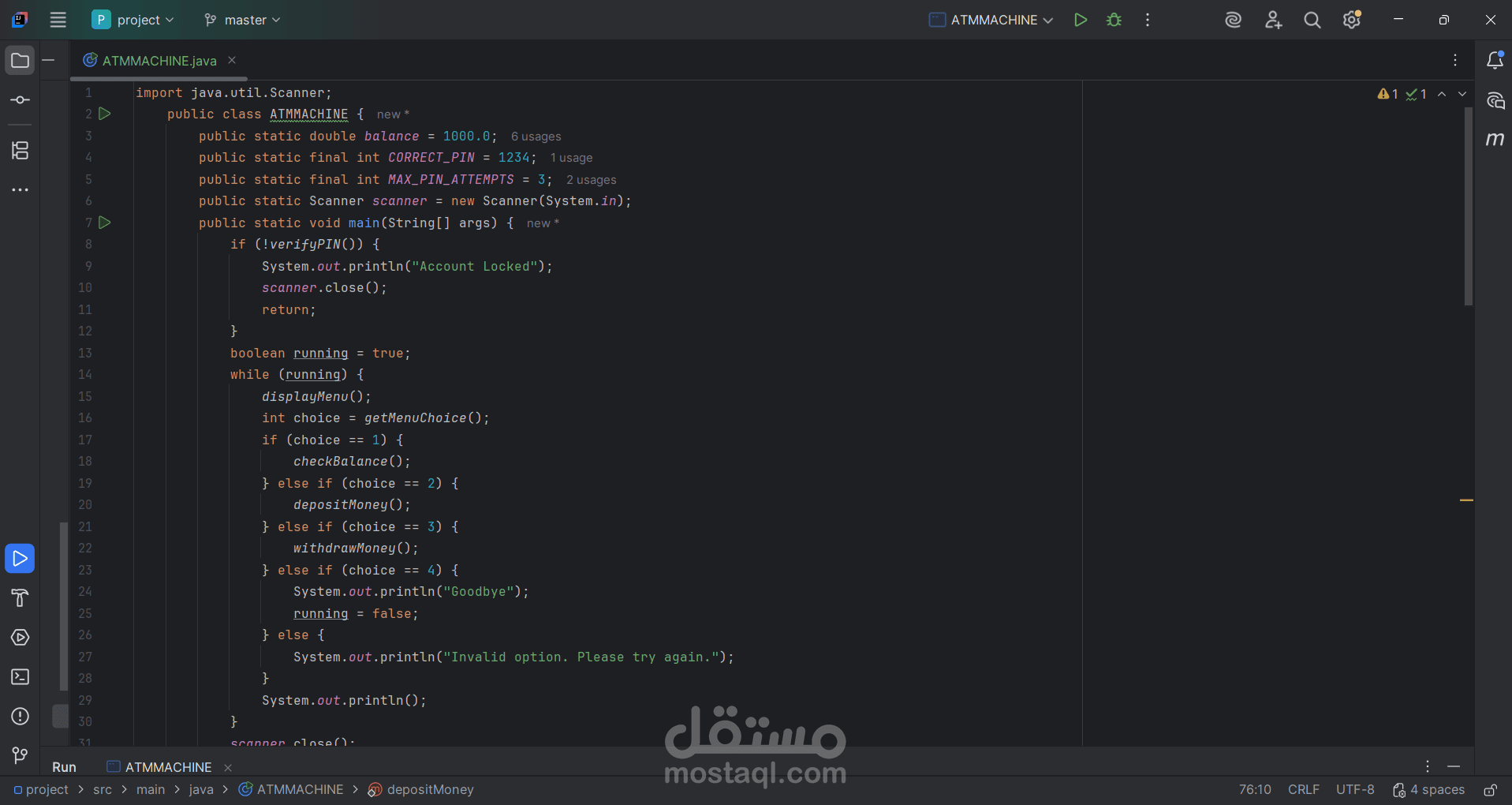Go to the previous highlighted error
1512x805 pixels.
tap(1442, 94)
